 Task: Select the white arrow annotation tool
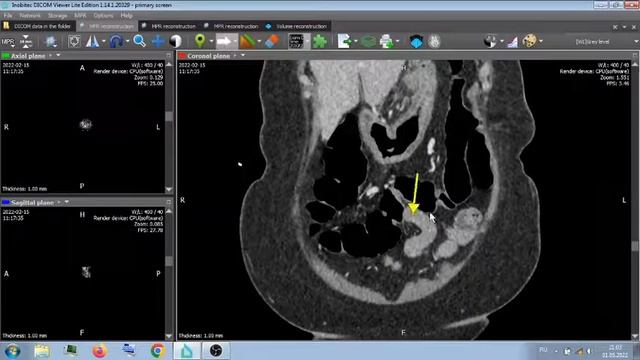[224, 41]
